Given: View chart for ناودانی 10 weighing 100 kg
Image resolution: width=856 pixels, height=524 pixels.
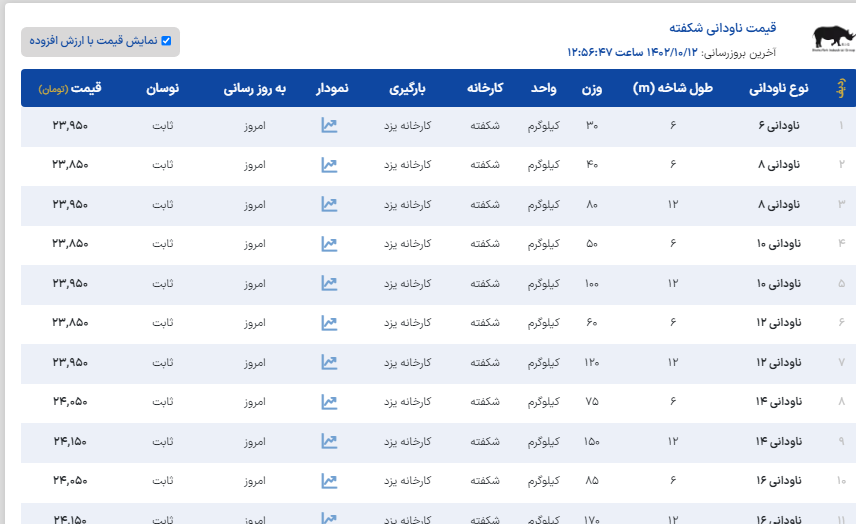Looking at the screenshot, I should [329, 283].
